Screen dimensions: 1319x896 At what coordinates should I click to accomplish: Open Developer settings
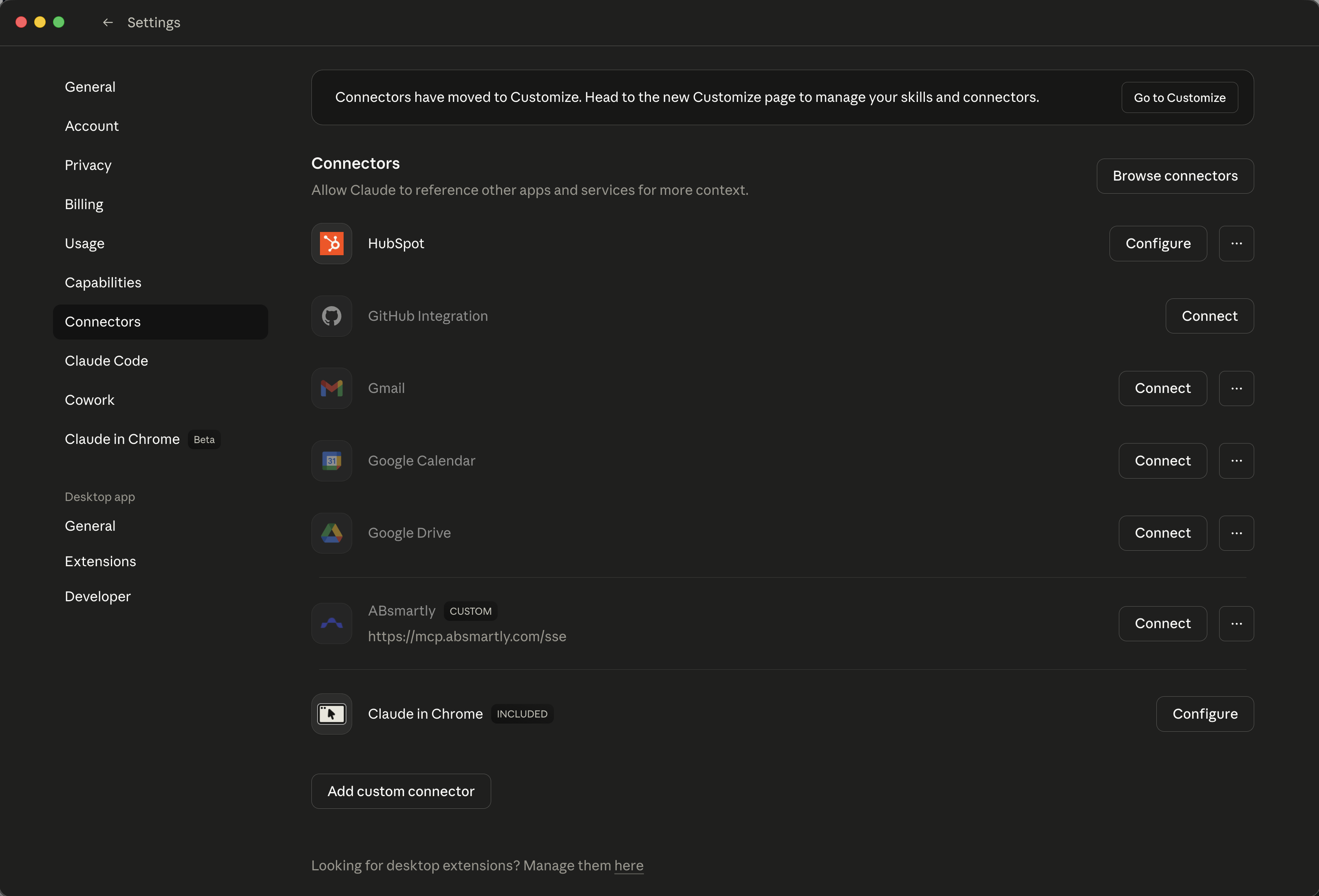(161, 596)
